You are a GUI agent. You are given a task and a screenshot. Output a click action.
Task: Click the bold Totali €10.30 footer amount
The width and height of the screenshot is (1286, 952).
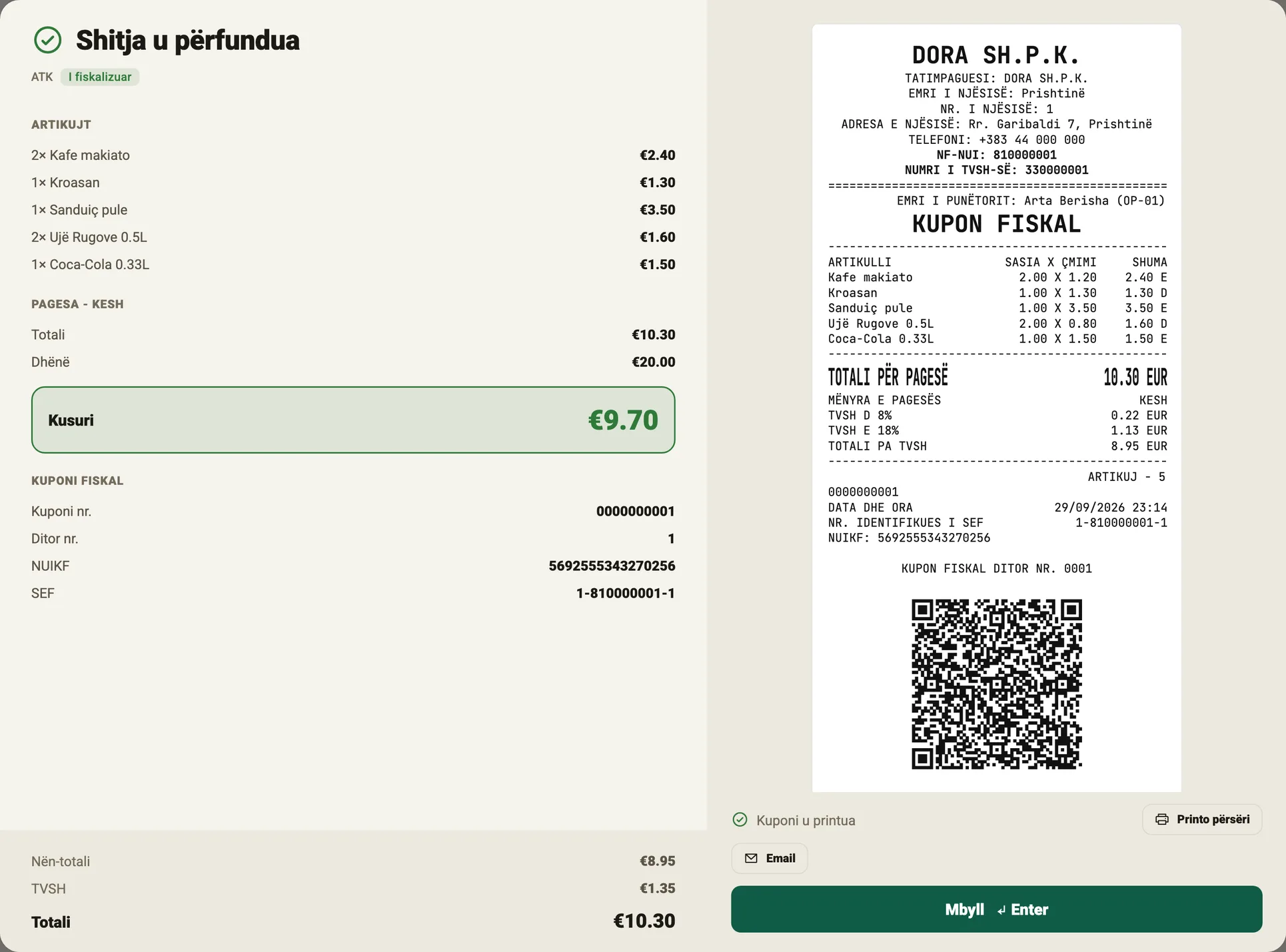coord(644,921)
